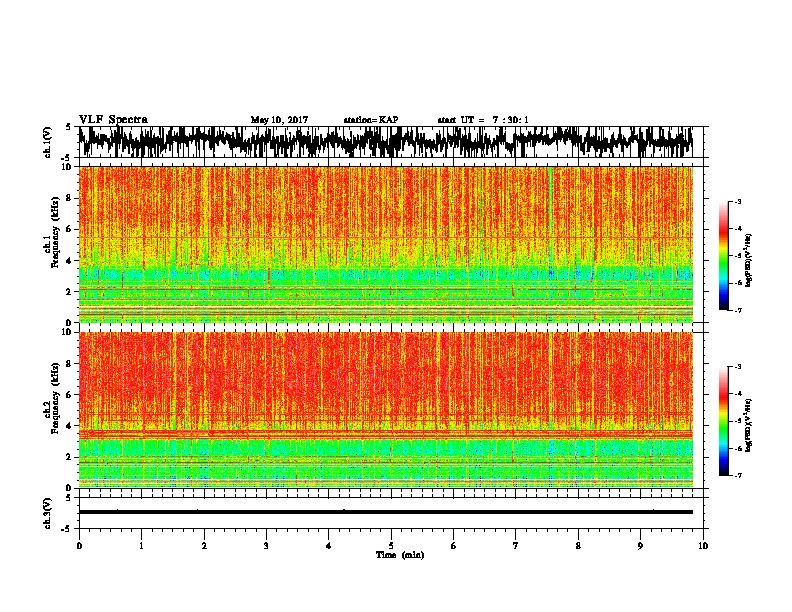792x612 pixels.
Task: Click the time axis tick label "10"
Action: (x=703, y=546)
